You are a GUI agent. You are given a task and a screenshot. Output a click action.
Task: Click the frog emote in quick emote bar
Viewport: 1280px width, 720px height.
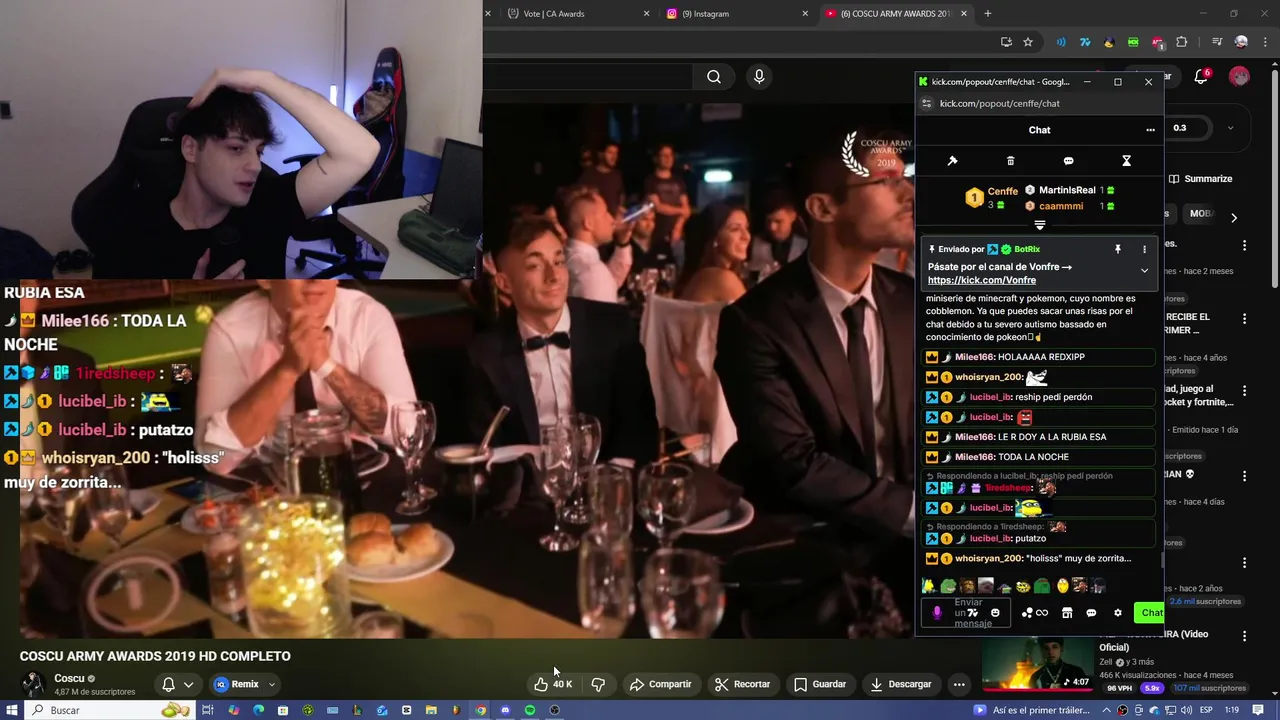[x=947, y=586]
